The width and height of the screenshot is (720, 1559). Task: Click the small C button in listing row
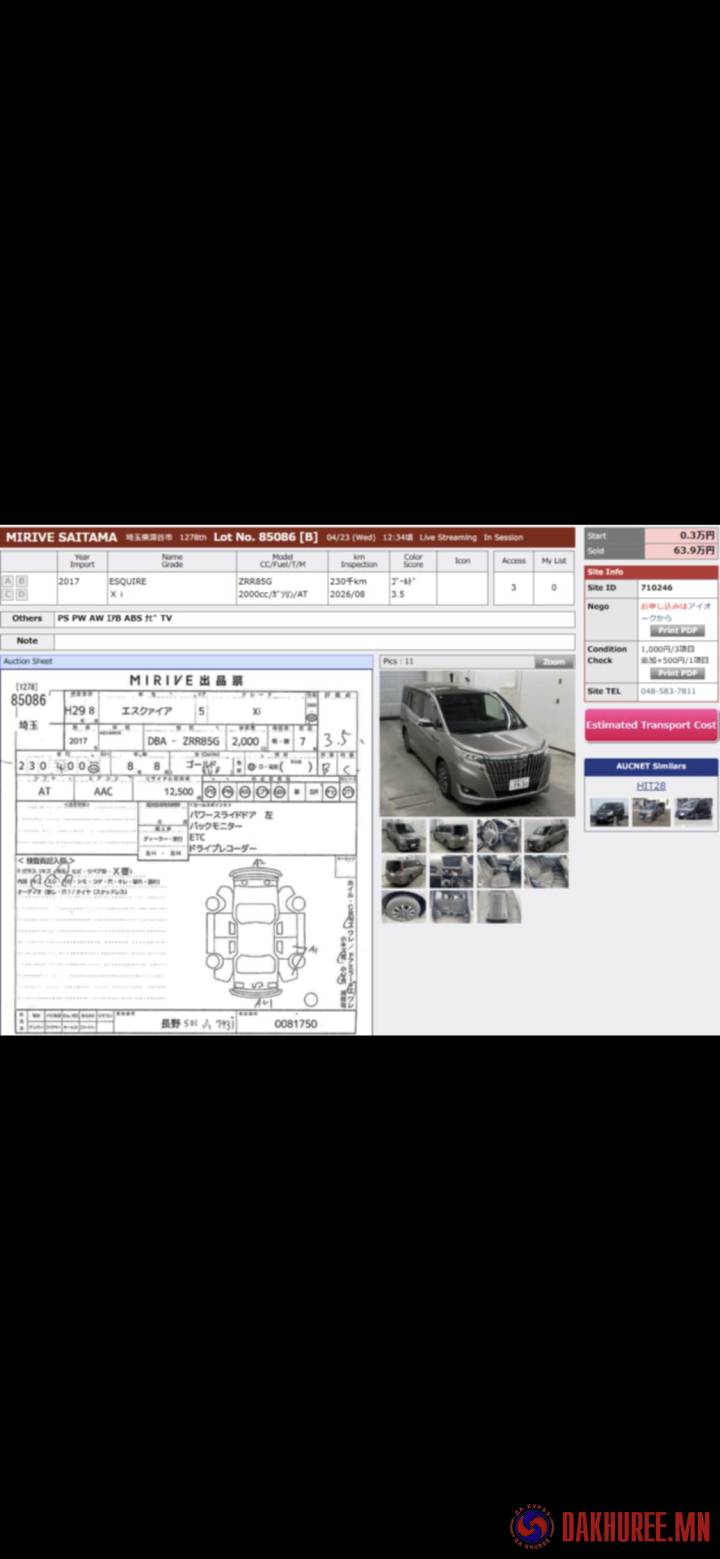tap(8, 594)
